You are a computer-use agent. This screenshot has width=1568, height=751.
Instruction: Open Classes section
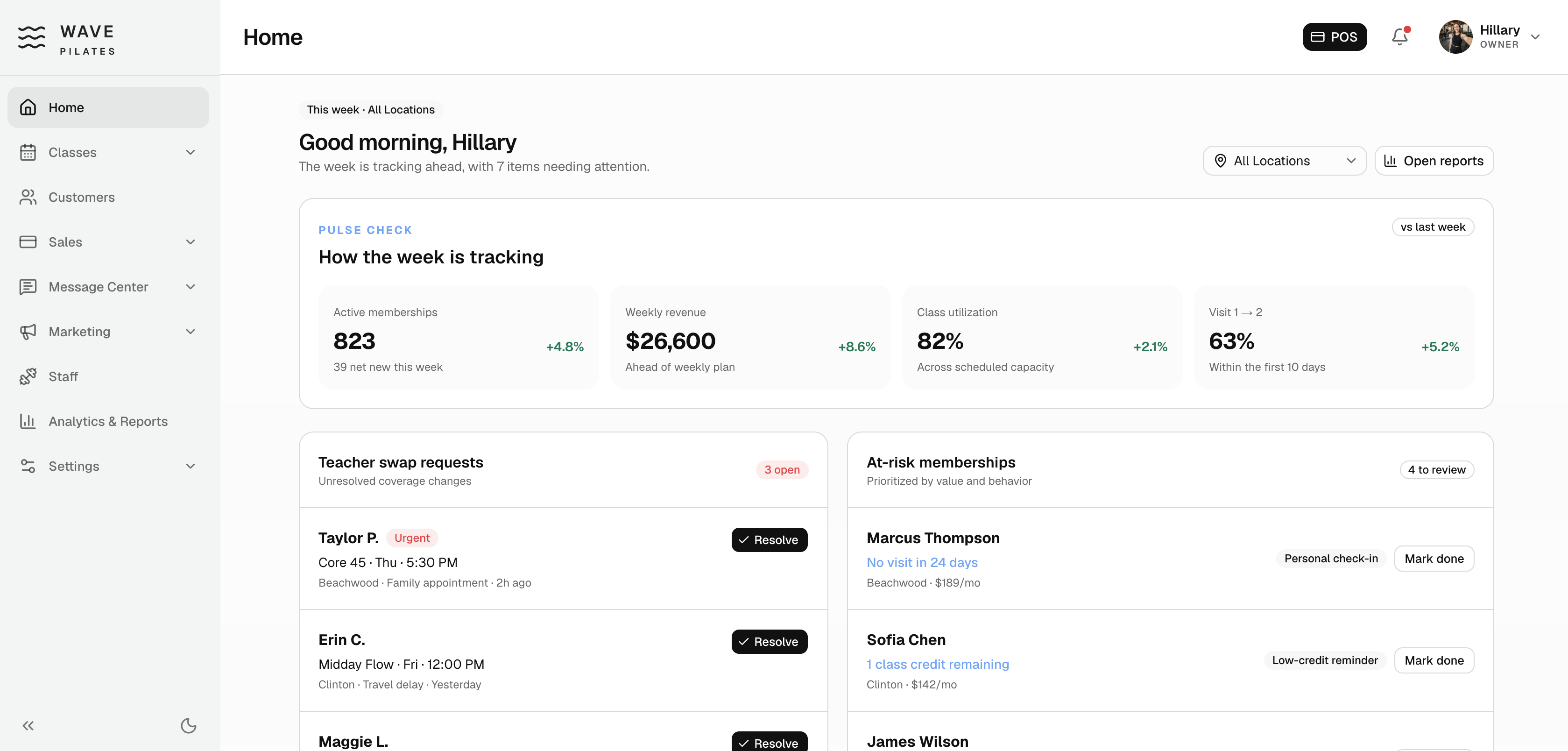(108, 152)
